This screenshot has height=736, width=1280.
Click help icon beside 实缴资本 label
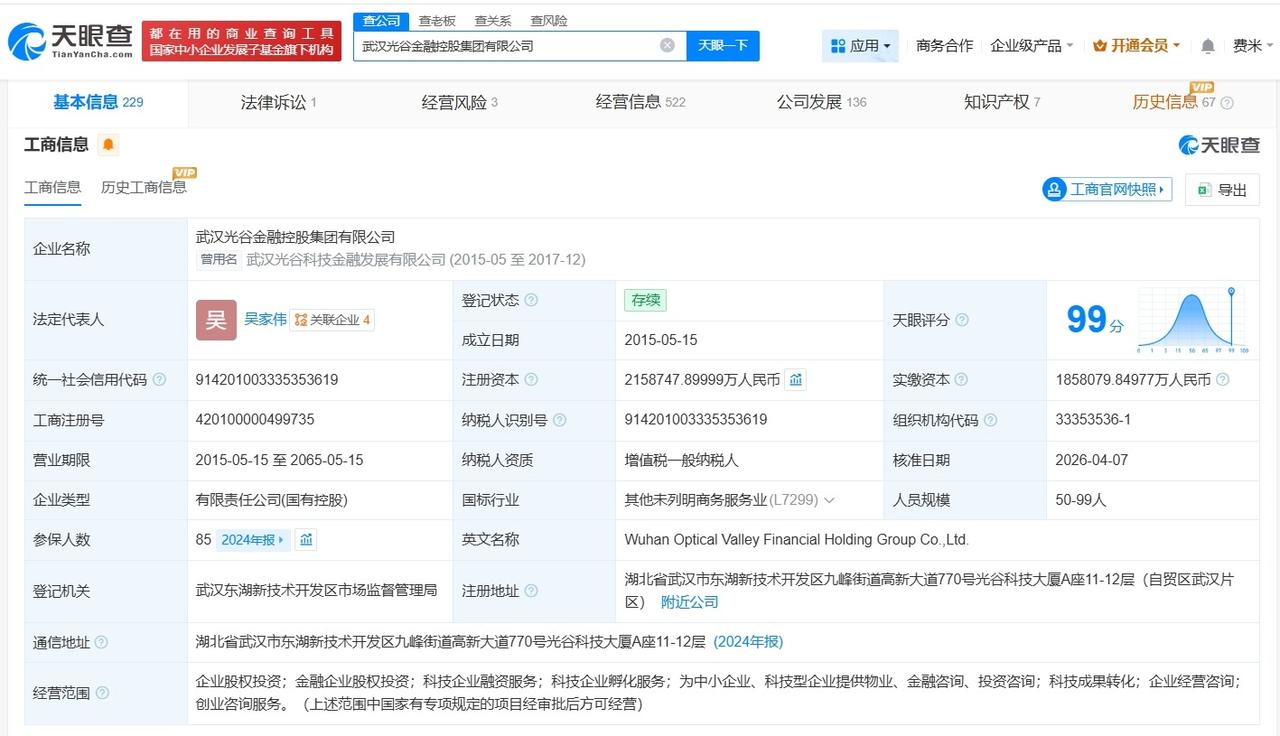[x=961, y=380]
